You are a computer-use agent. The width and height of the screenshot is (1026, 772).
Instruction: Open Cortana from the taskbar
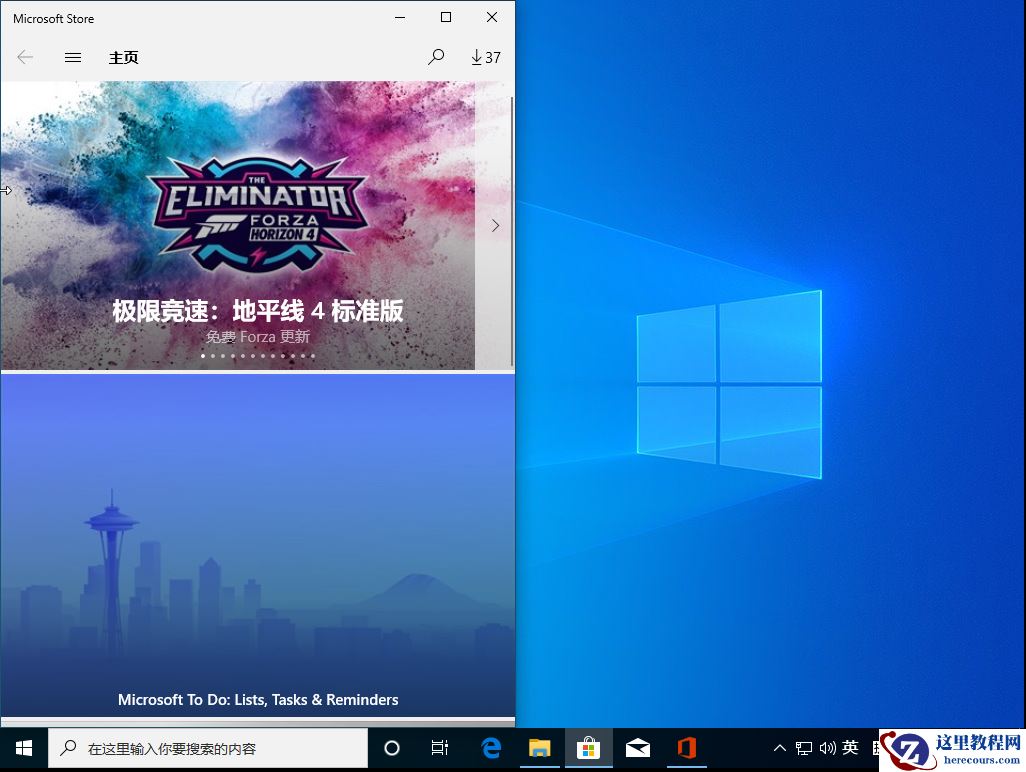pyautogui.click(x=391, y=748)
